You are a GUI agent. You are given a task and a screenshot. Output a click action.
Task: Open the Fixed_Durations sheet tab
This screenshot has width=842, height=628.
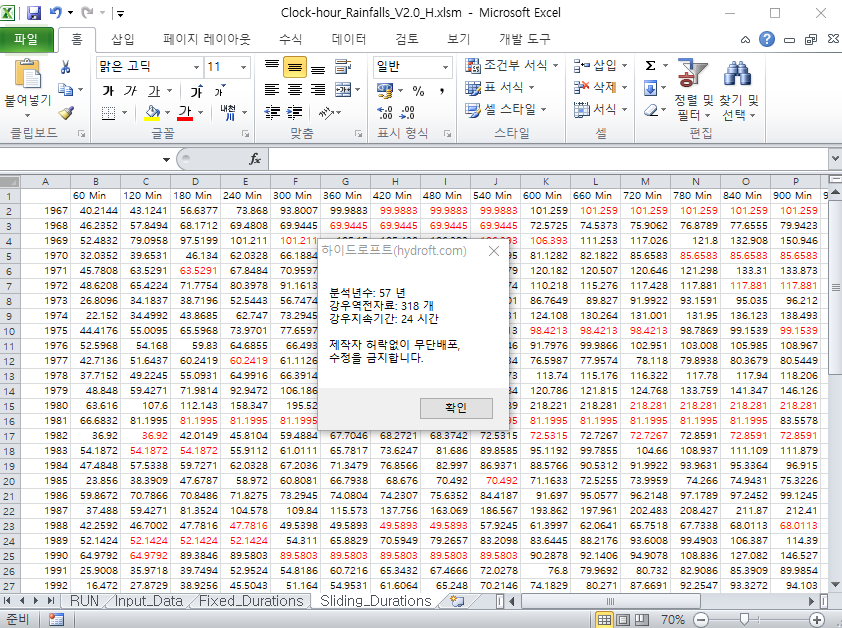coord(251,601)
